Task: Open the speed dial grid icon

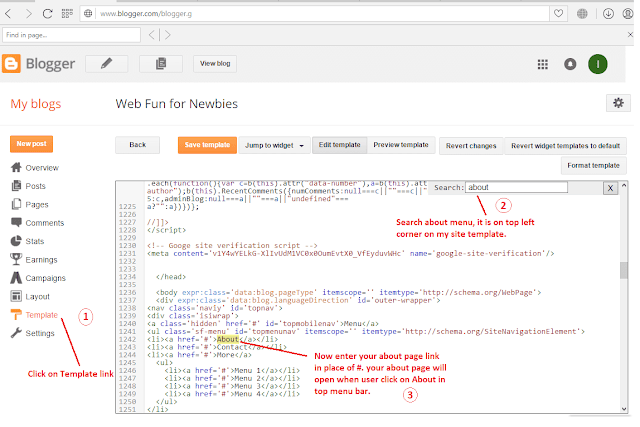Action: coord(67,14)
